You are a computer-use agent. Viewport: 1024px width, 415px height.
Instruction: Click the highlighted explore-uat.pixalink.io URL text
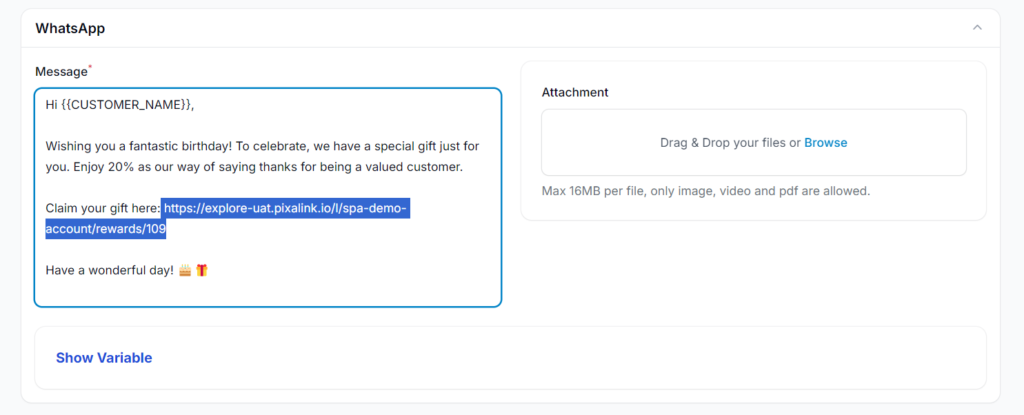[286, 208]
